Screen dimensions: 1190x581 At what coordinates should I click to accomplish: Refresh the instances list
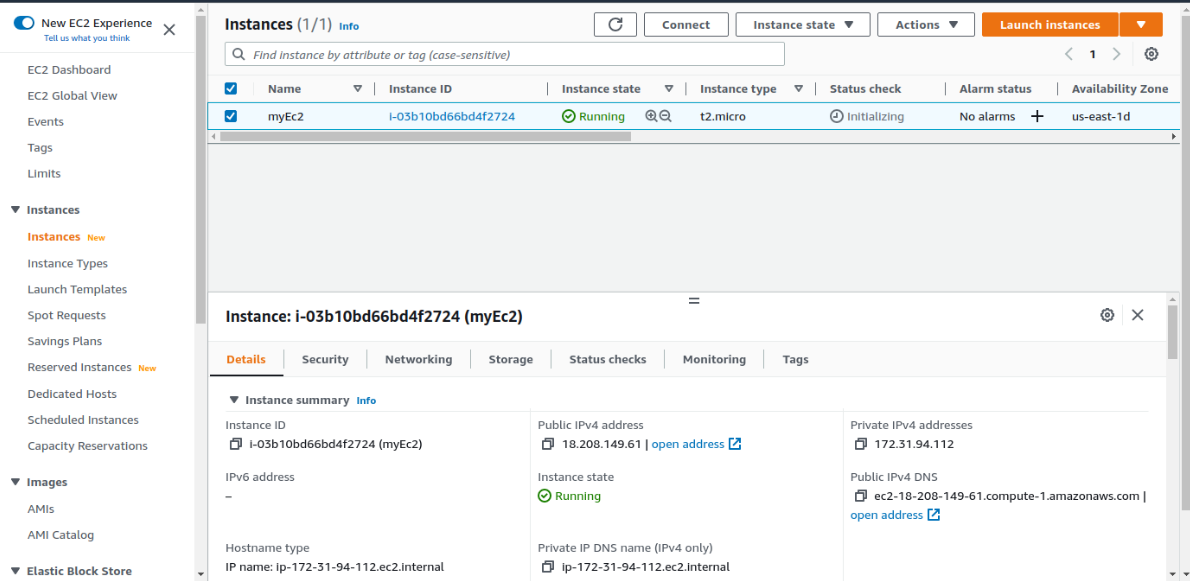click(x=615, y=24)
